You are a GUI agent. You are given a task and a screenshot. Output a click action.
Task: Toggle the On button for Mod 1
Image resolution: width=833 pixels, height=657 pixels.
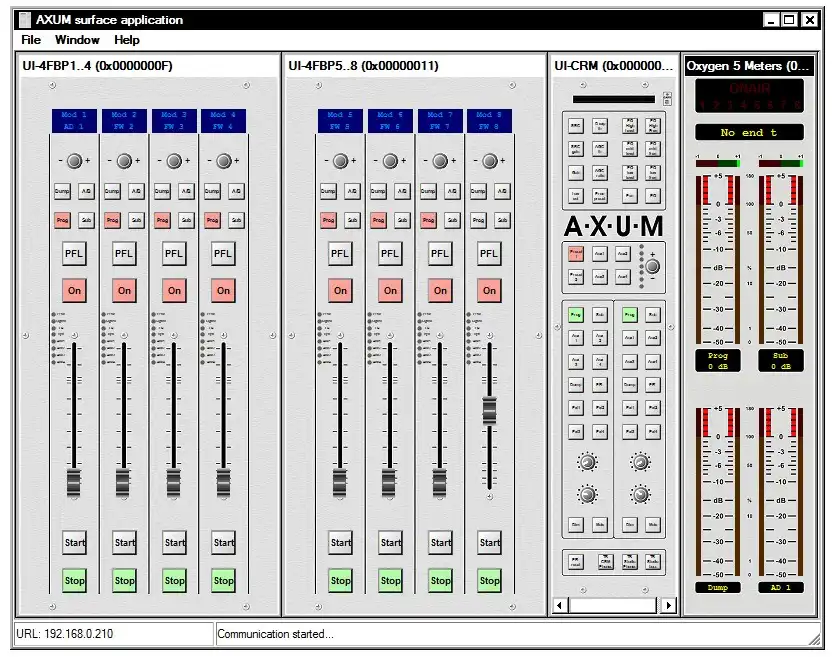[74, 290]
